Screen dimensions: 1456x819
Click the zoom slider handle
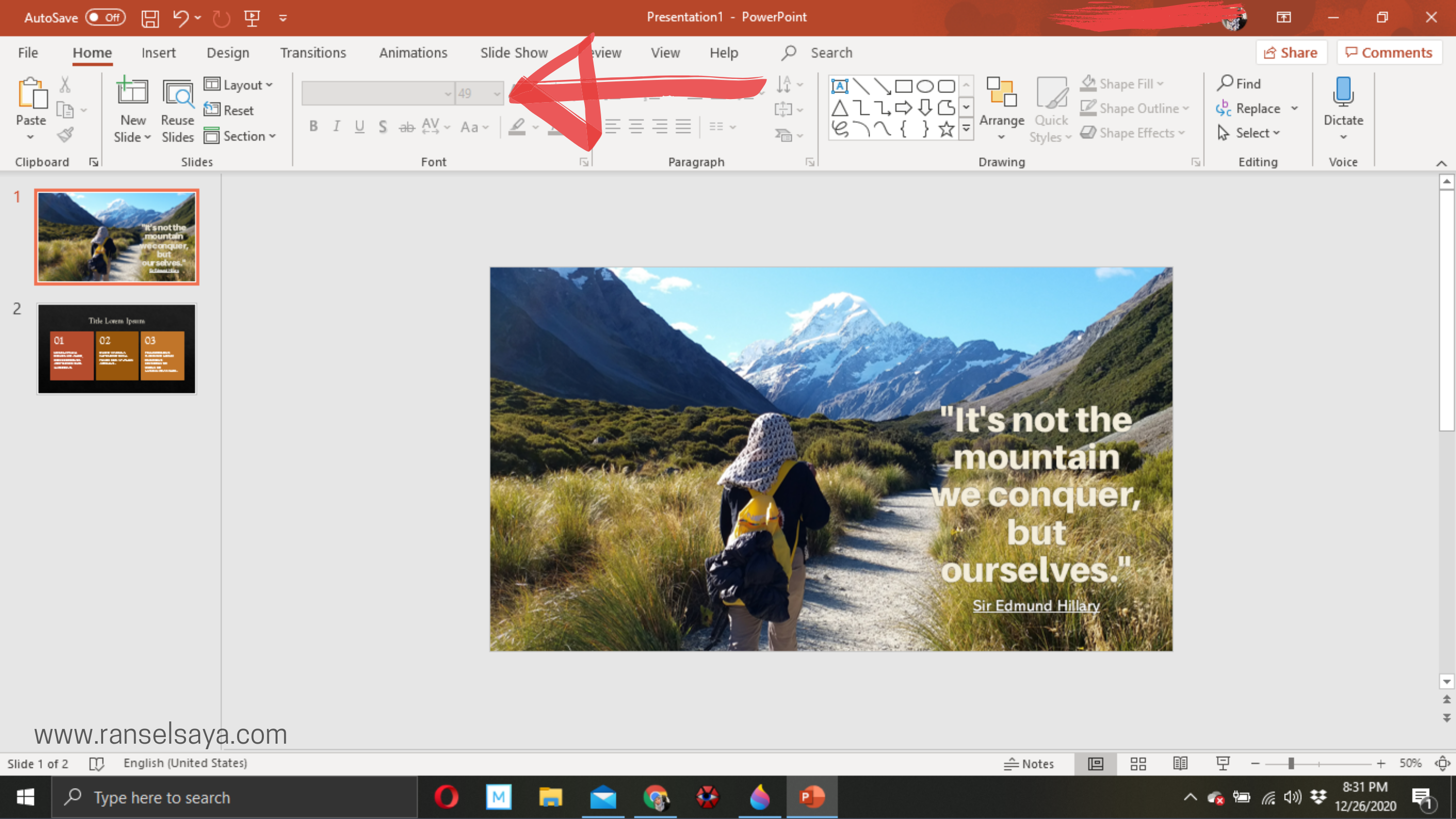pos(1291,763)
